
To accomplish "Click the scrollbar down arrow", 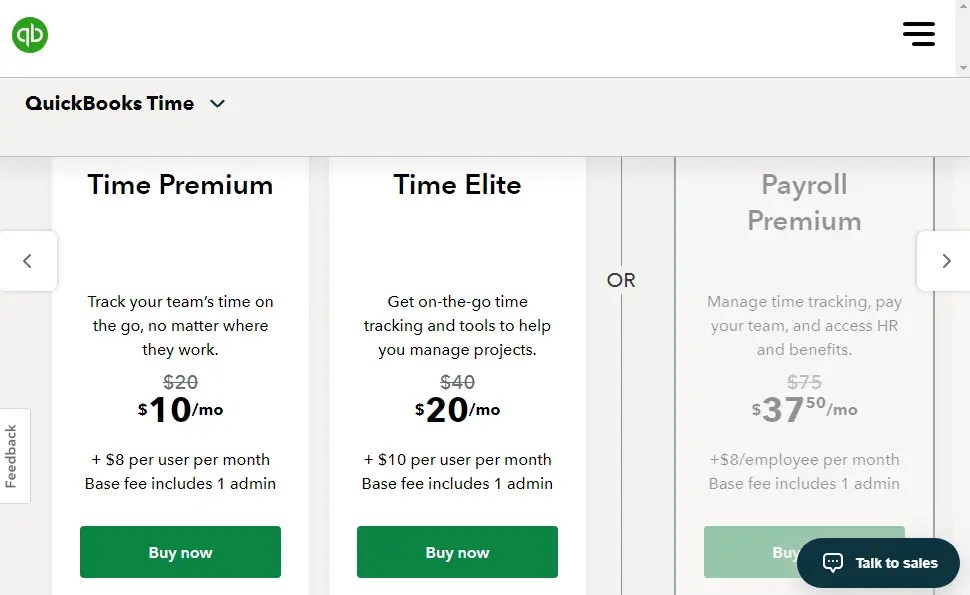I will pos(963,68).
